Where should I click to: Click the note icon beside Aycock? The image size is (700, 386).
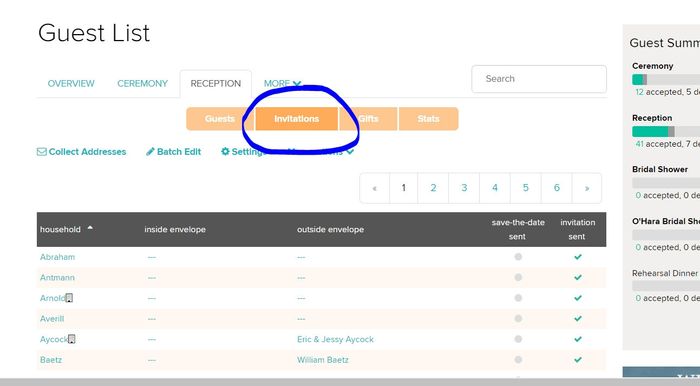coord(71,339)
